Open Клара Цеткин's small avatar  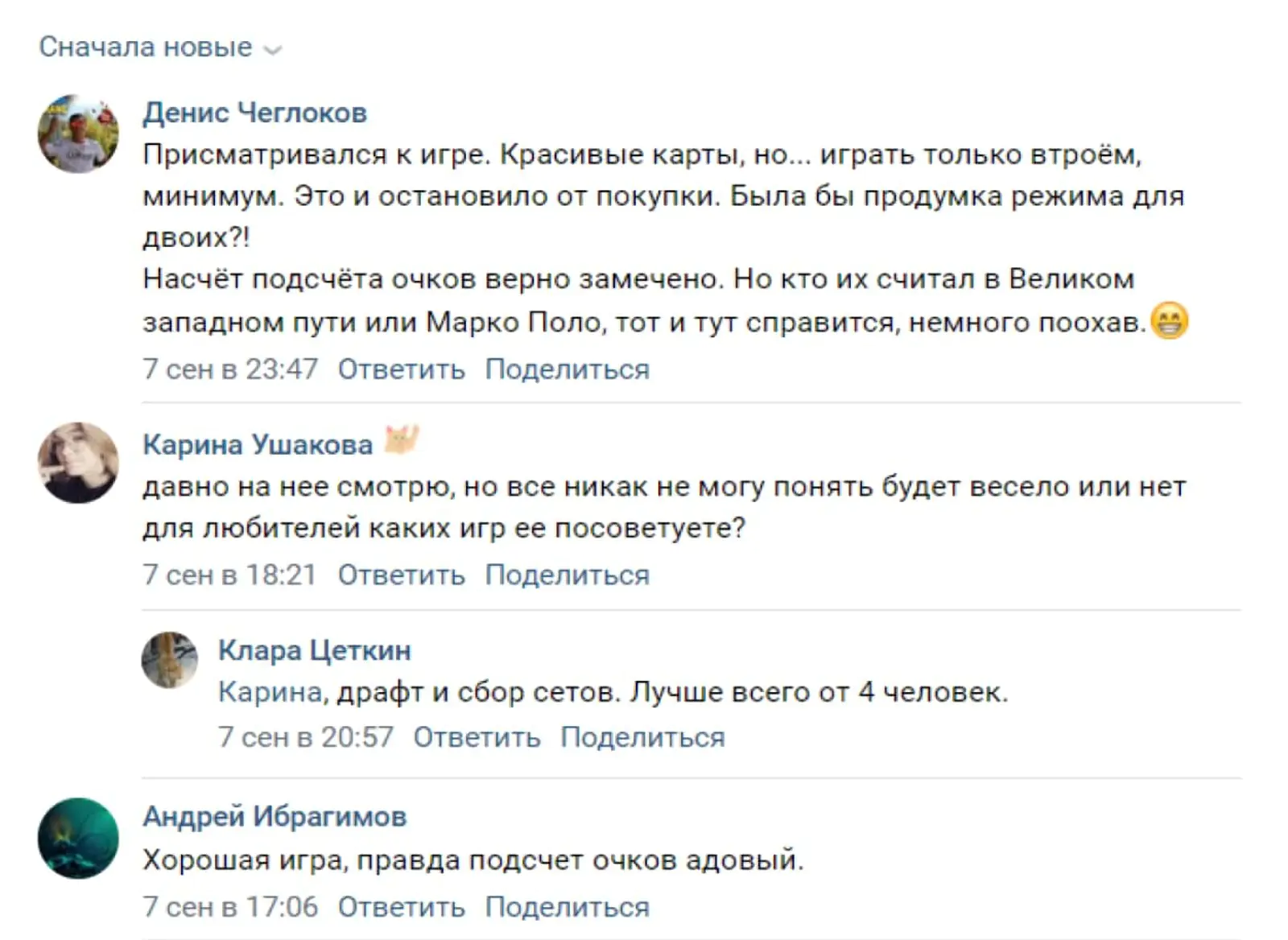click(x=170, y=660)
